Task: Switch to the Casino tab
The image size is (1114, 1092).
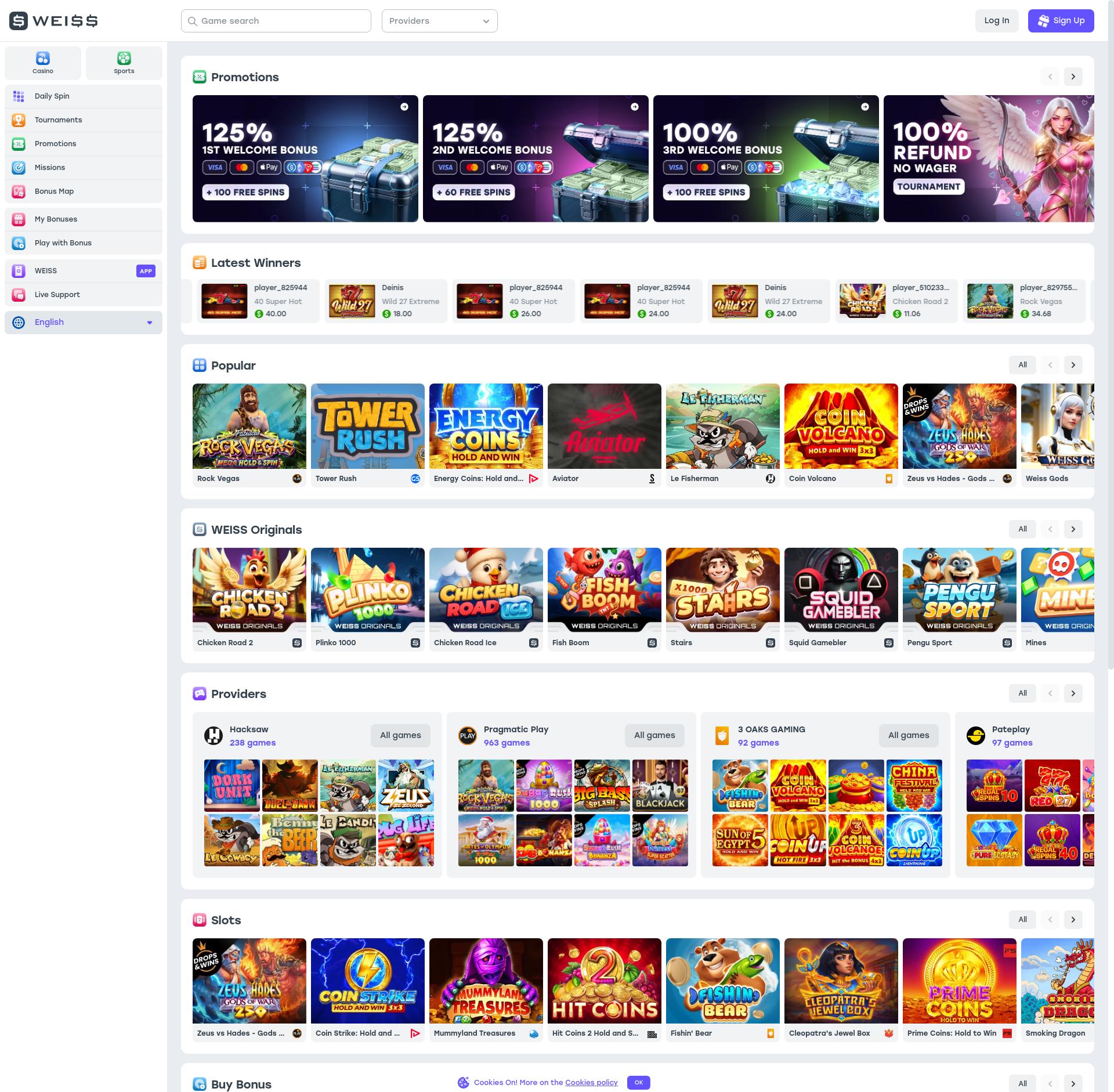Action: point(42,63)
